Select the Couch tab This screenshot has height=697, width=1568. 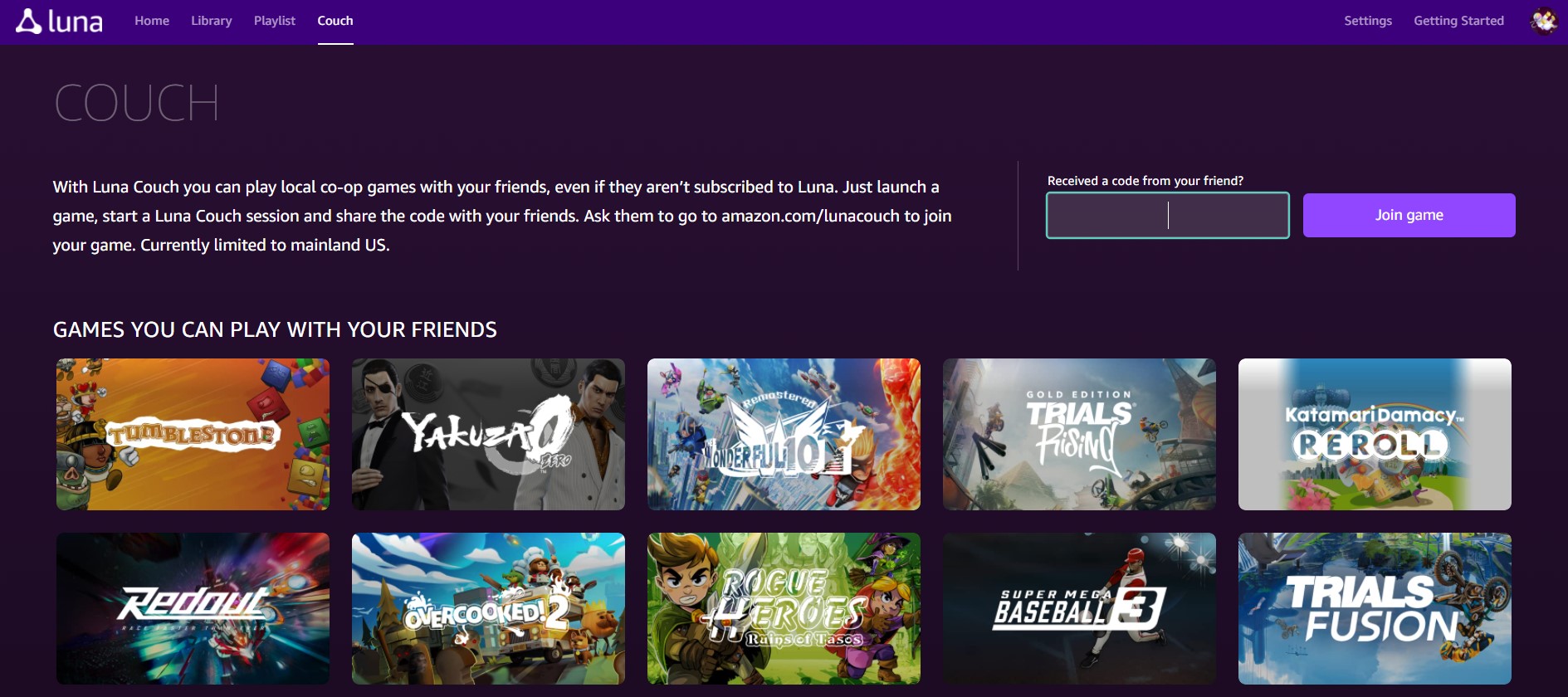(x=335, y=21)
